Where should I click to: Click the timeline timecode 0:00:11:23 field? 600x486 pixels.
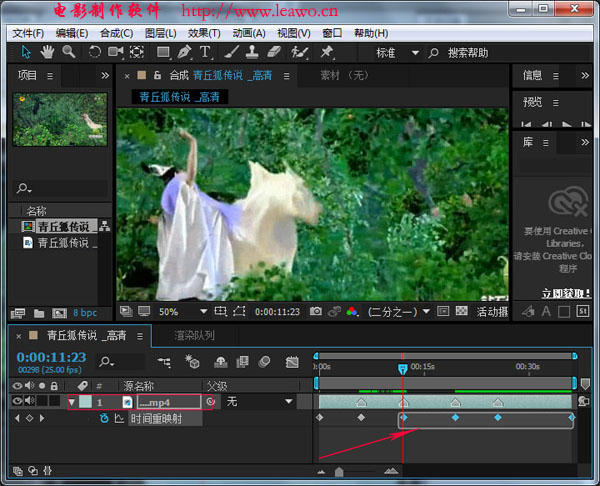tap(51, 357)
